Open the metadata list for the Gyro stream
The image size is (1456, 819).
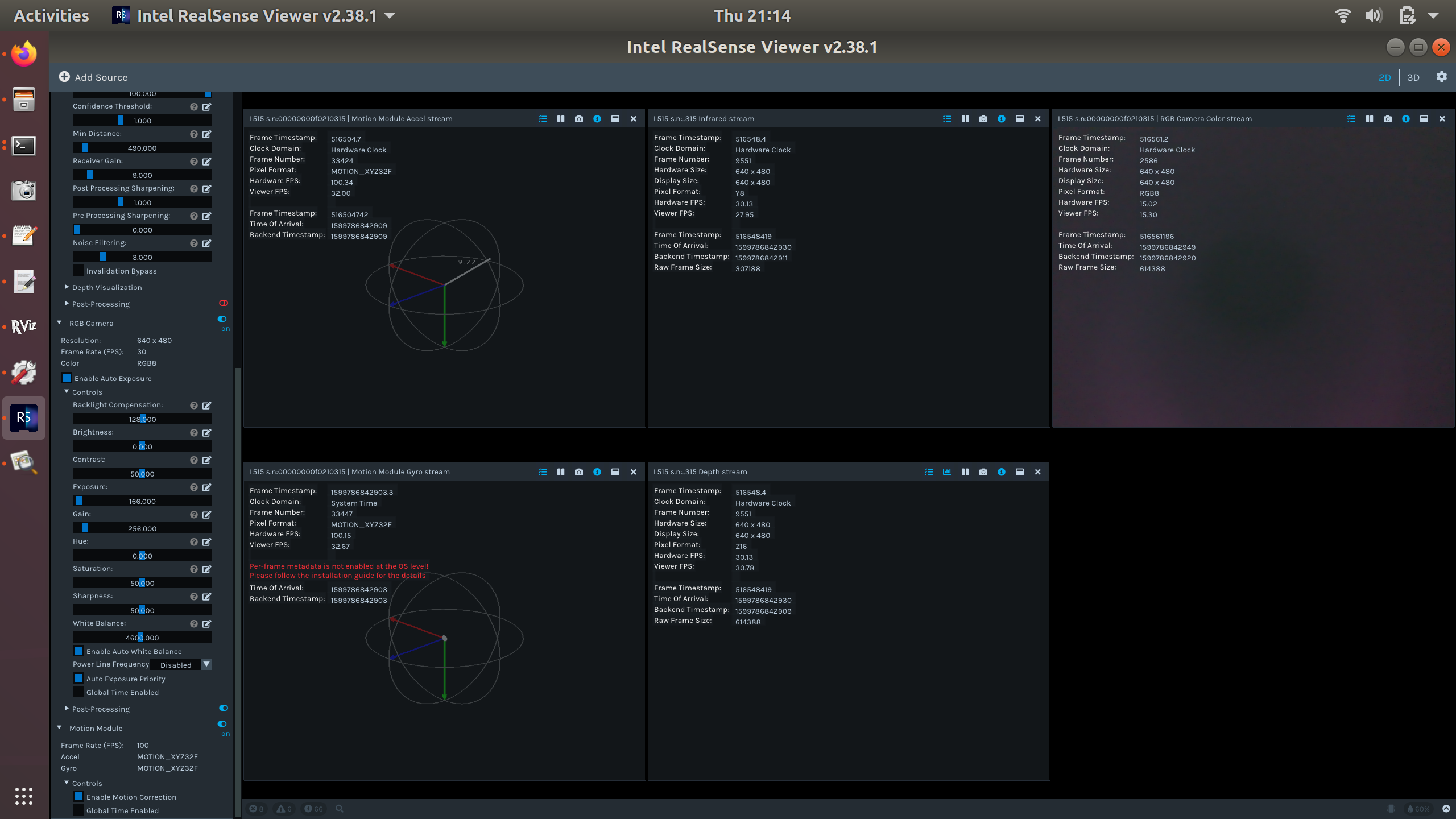[543, 471]
